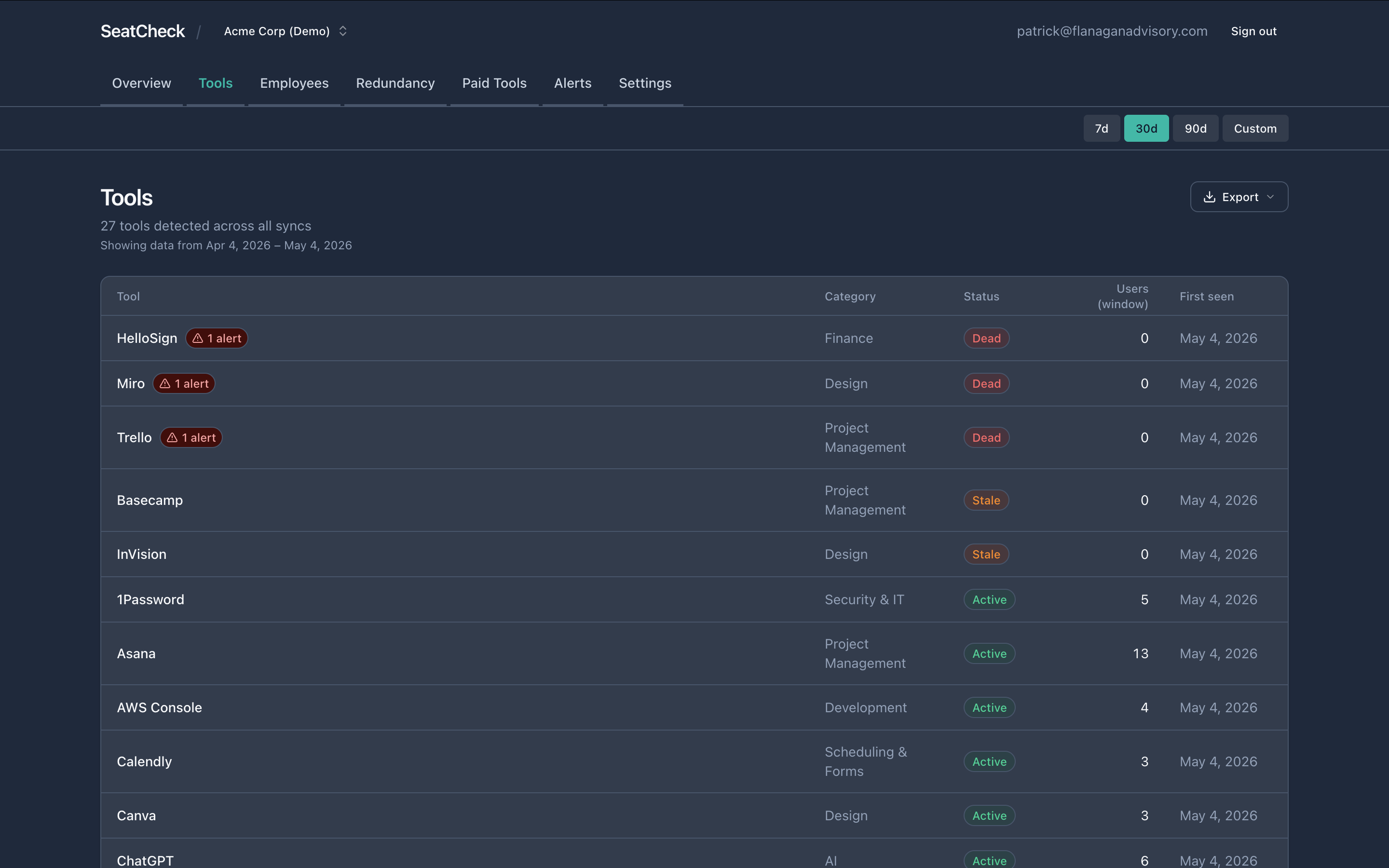
Task: Open the Export dropdown
Action: [1239, 197]
